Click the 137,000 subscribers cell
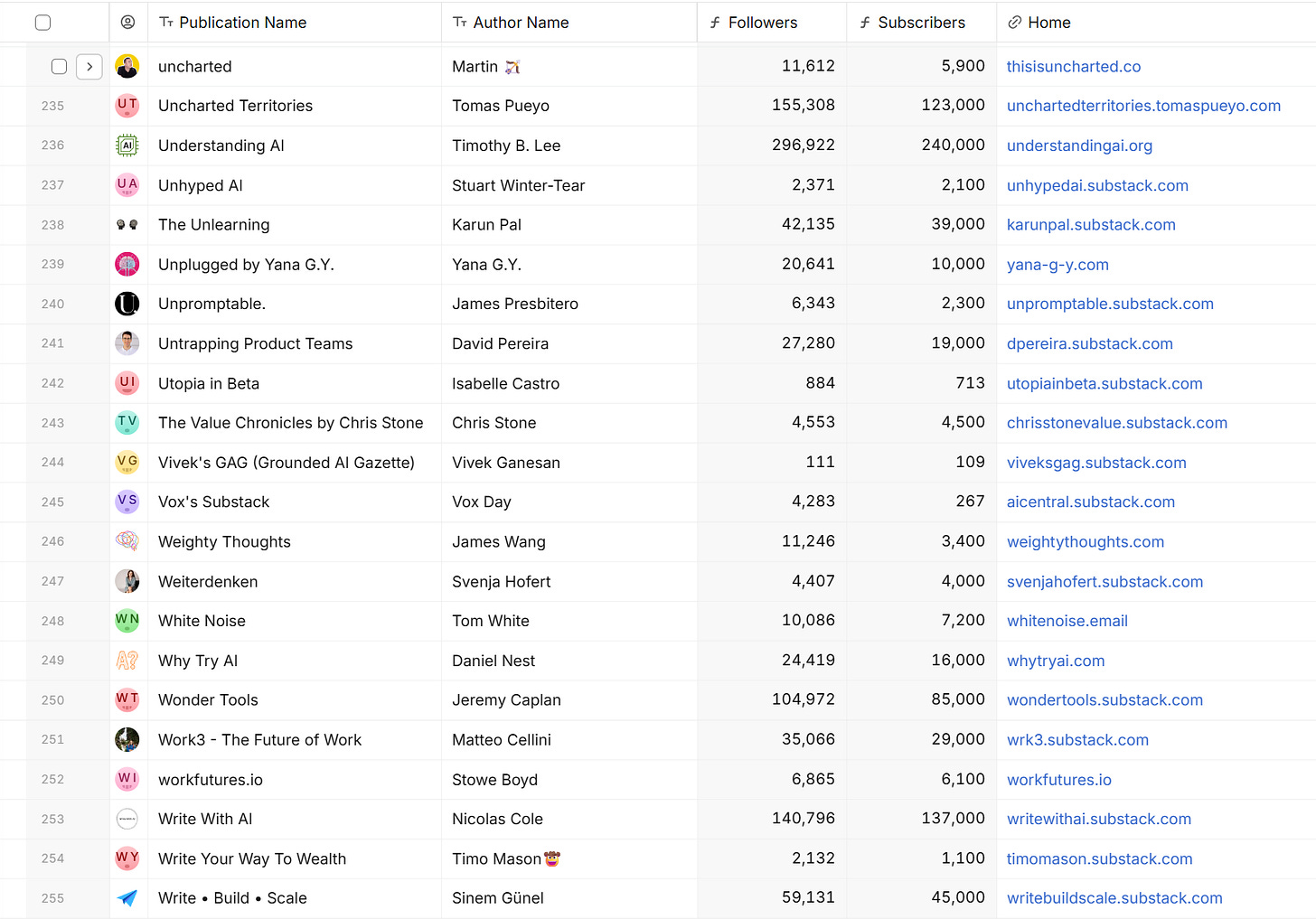The height and width of the screenshot is (919, 1316). point(921,819)
